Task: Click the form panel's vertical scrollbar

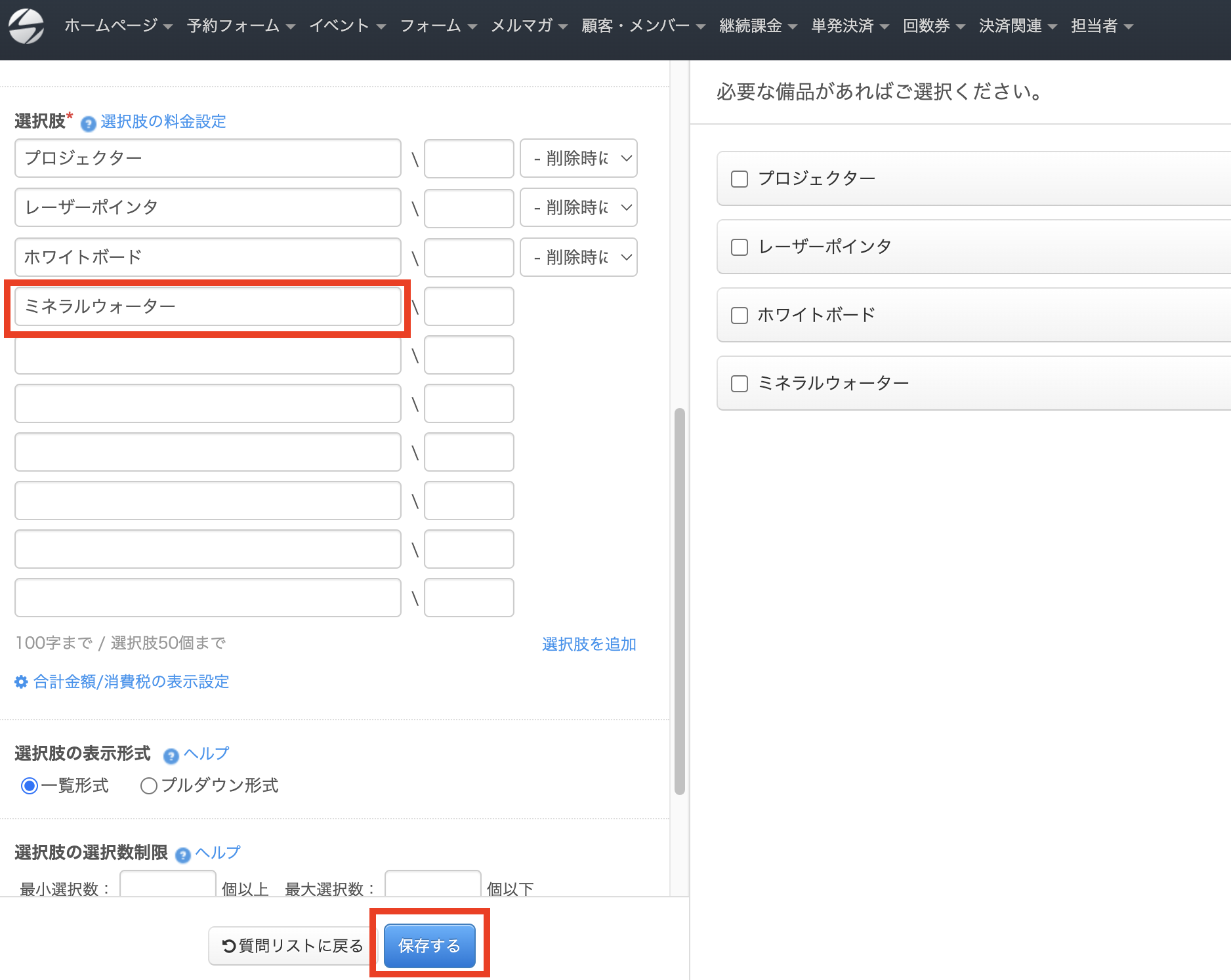Action: point(680,602)
